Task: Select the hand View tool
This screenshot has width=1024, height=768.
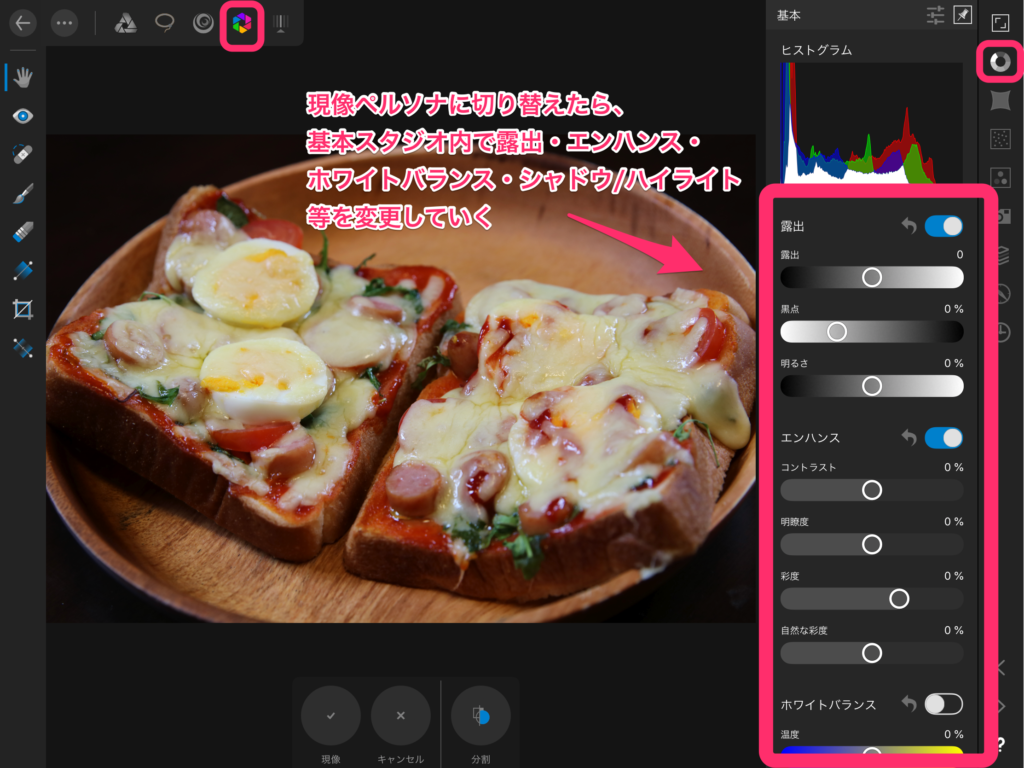Action: tap(23, 78)
